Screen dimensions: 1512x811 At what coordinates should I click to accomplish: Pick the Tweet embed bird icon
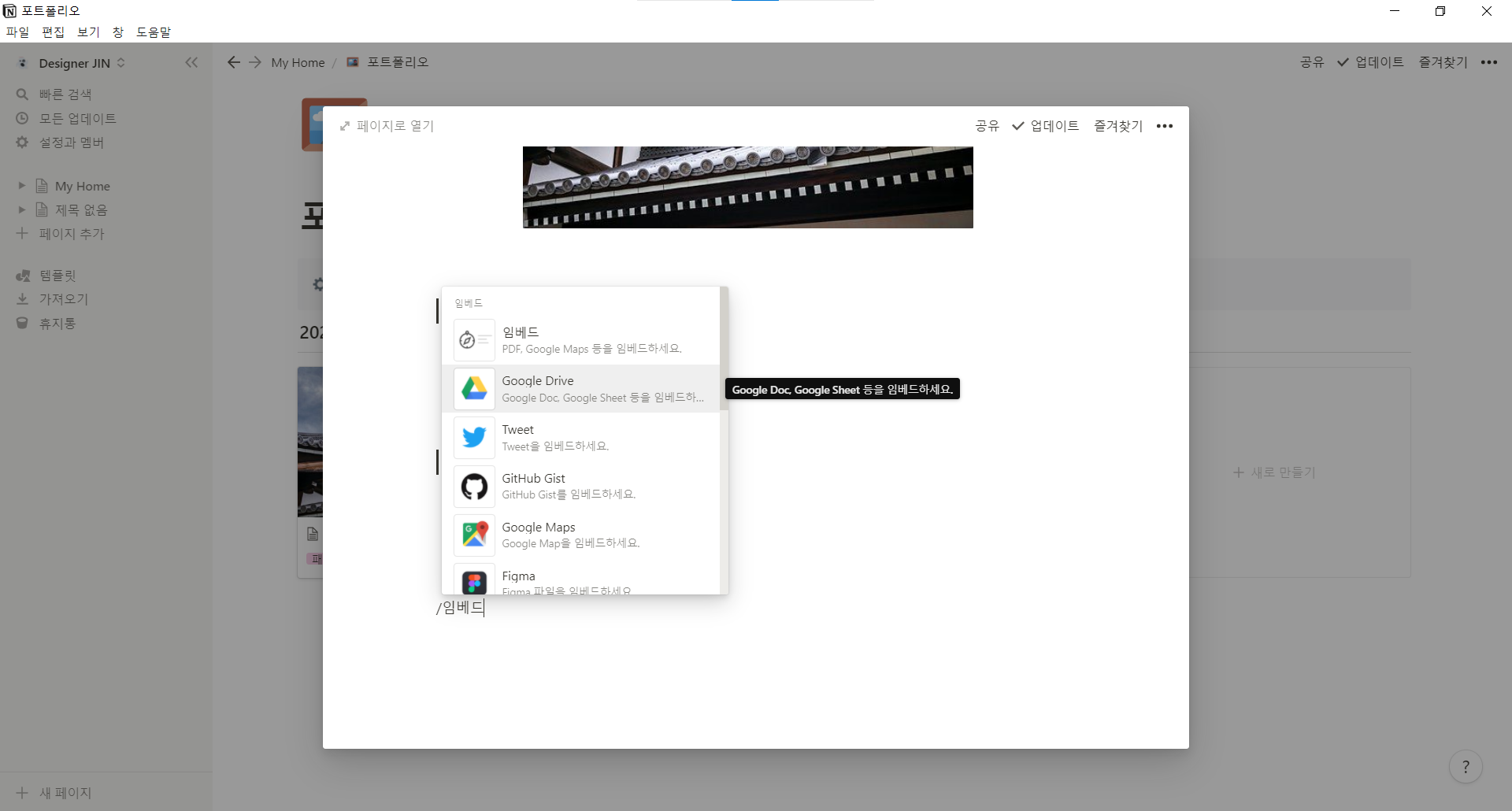474,437
